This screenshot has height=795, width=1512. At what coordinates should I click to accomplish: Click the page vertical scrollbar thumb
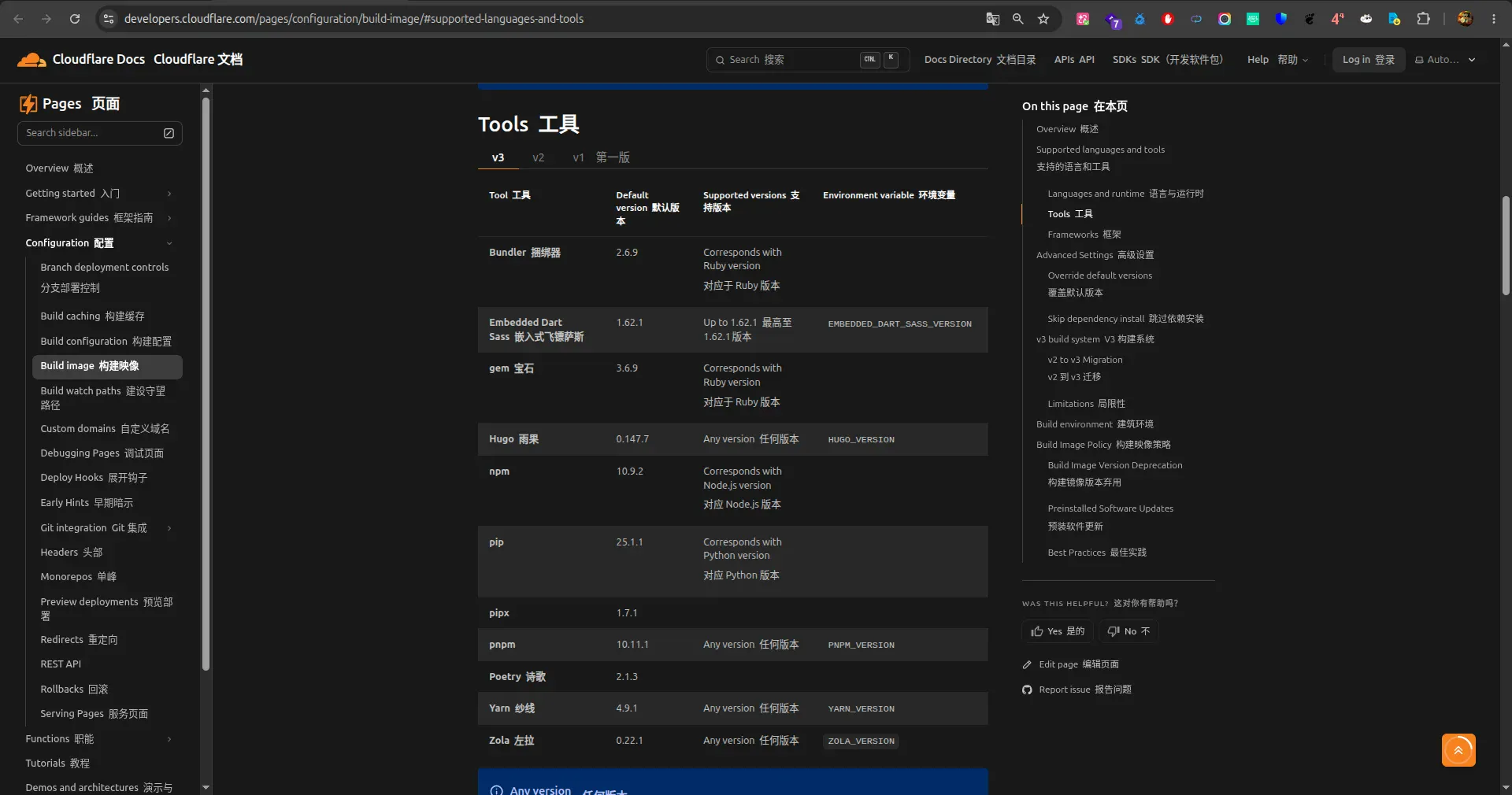pyautogui.click(x=1506, y=246)
